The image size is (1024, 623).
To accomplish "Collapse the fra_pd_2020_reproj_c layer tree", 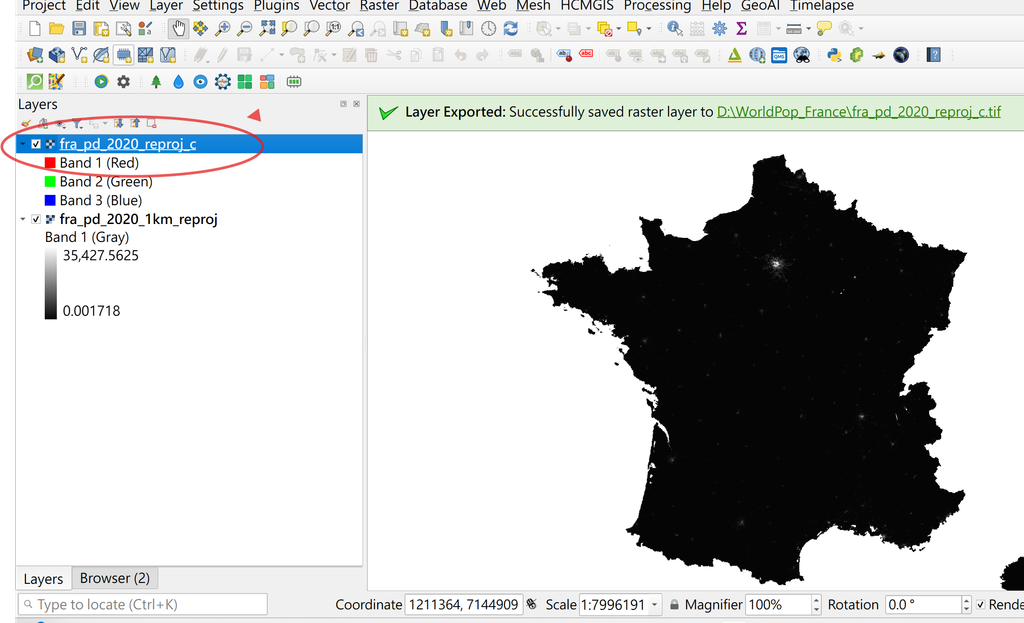I will click(23, 144).
